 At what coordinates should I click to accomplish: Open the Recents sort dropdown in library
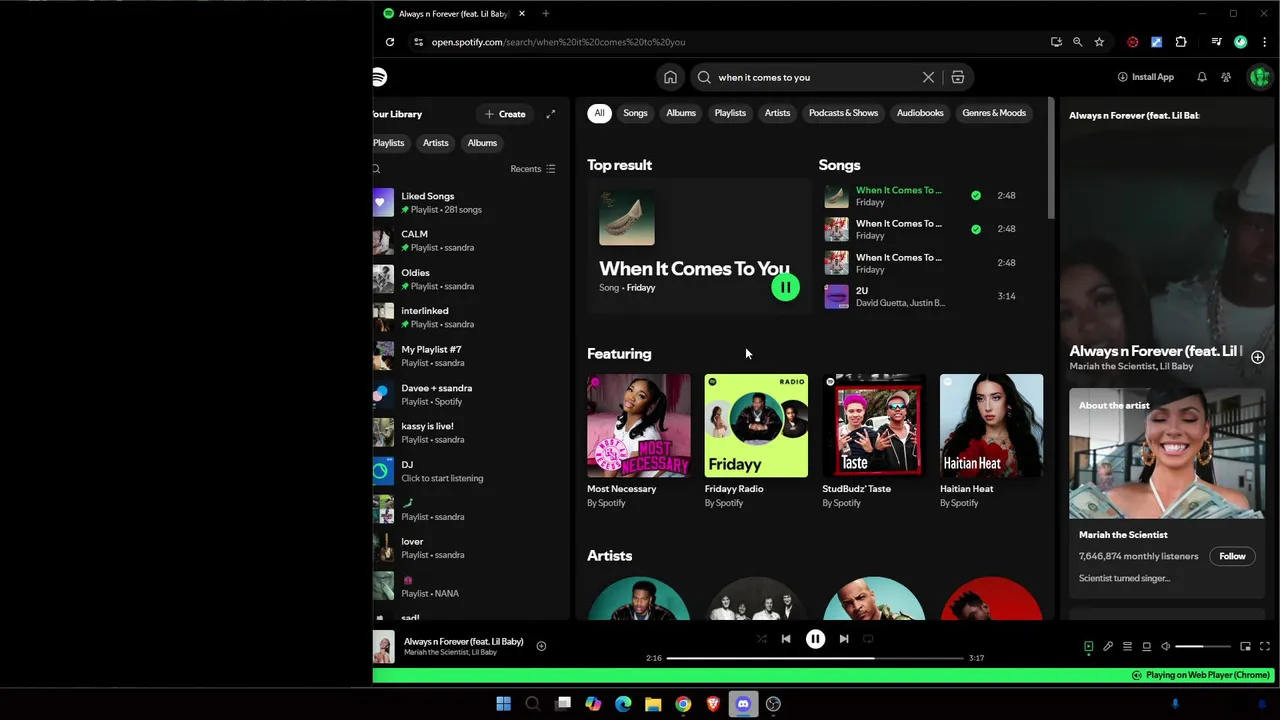(x=533, y=169)
